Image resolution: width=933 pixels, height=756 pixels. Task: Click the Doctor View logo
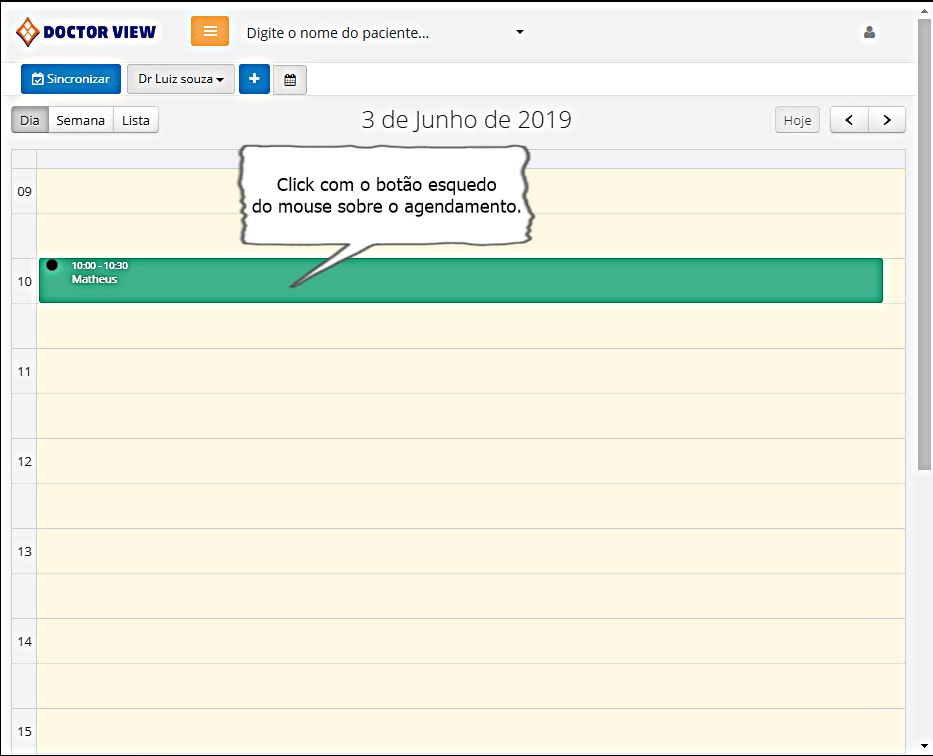pos(87,32)
